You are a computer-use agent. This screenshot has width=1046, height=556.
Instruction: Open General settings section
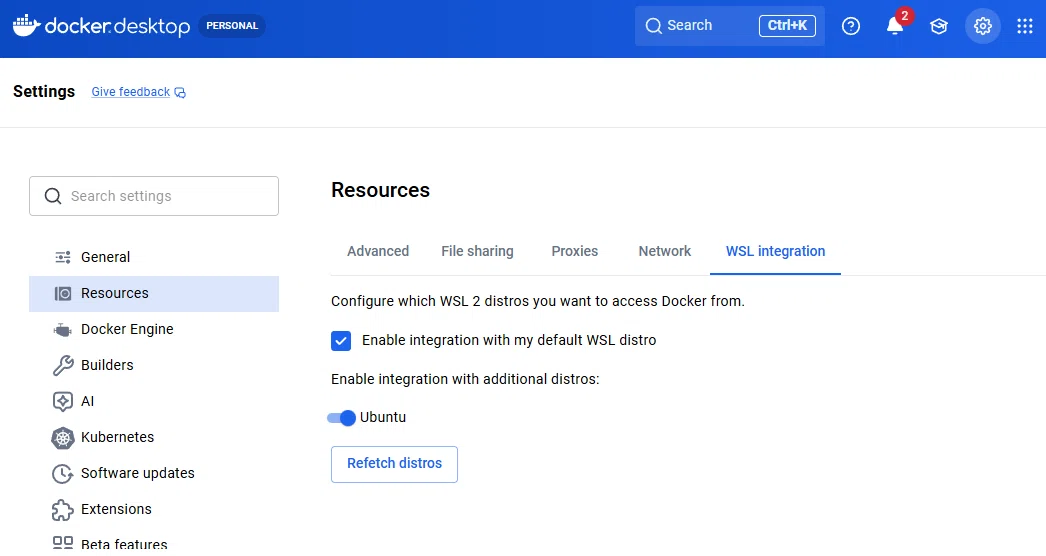(154, 257)
